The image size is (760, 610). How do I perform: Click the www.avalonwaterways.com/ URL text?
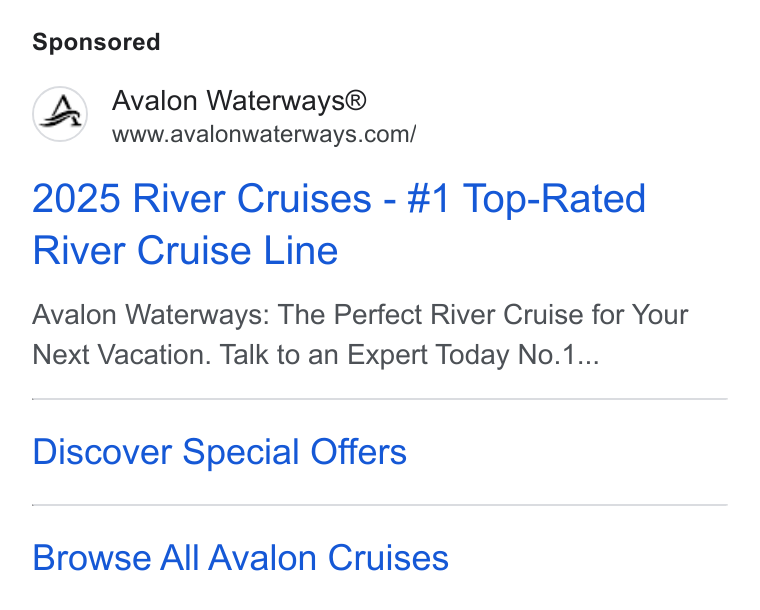pyautogui.click(x=264, y=135)
